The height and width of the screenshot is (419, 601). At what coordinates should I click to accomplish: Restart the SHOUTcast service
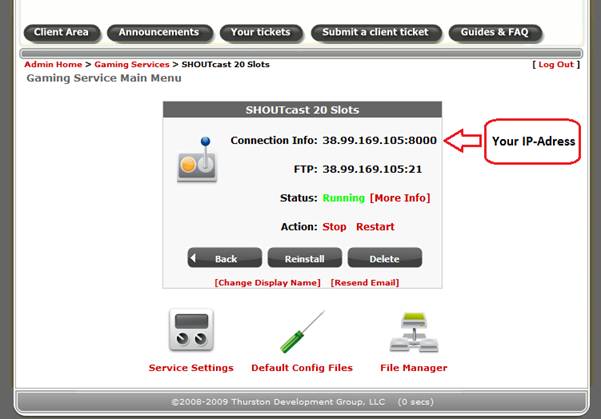point(375,227)
